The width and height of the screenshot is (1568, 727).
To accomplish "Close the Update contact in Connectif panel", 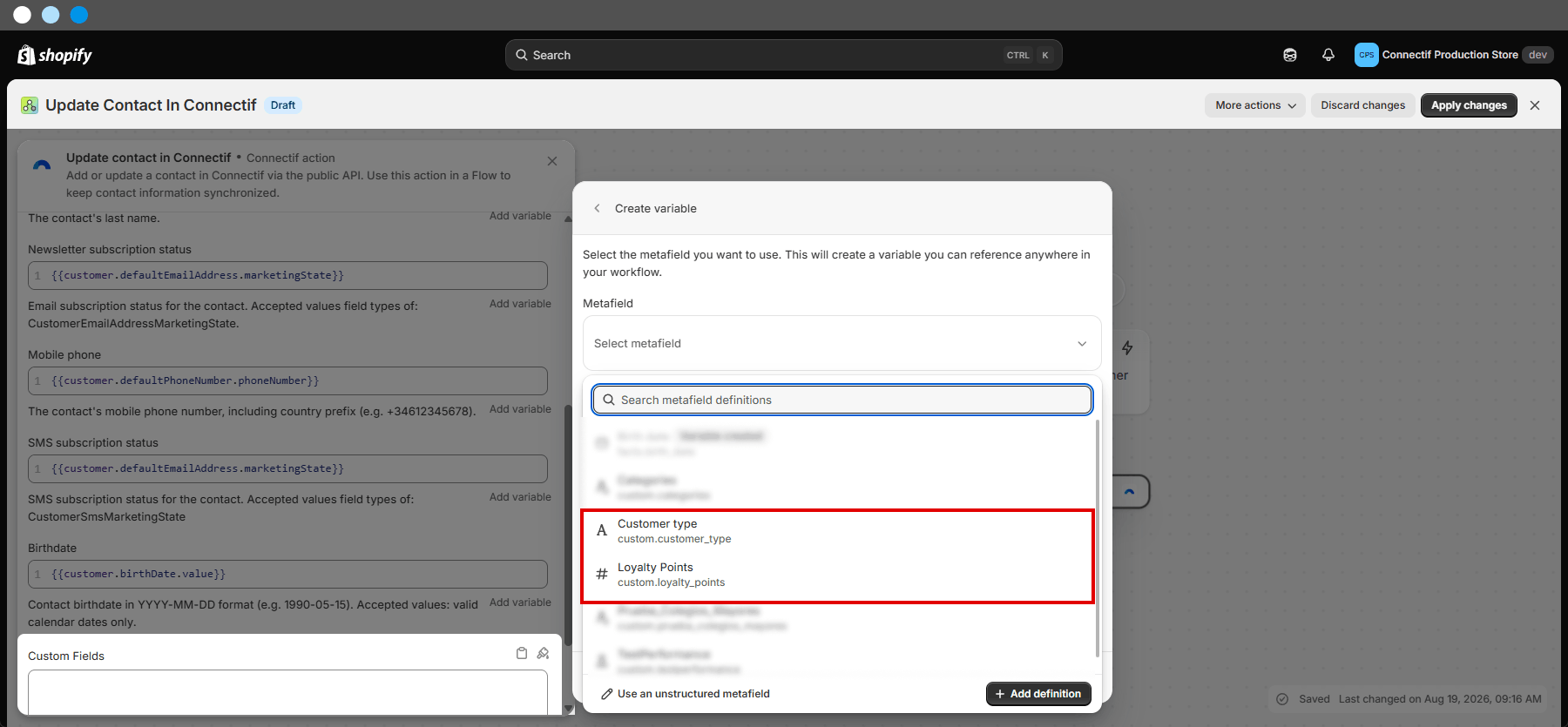I will coord(552,161).
